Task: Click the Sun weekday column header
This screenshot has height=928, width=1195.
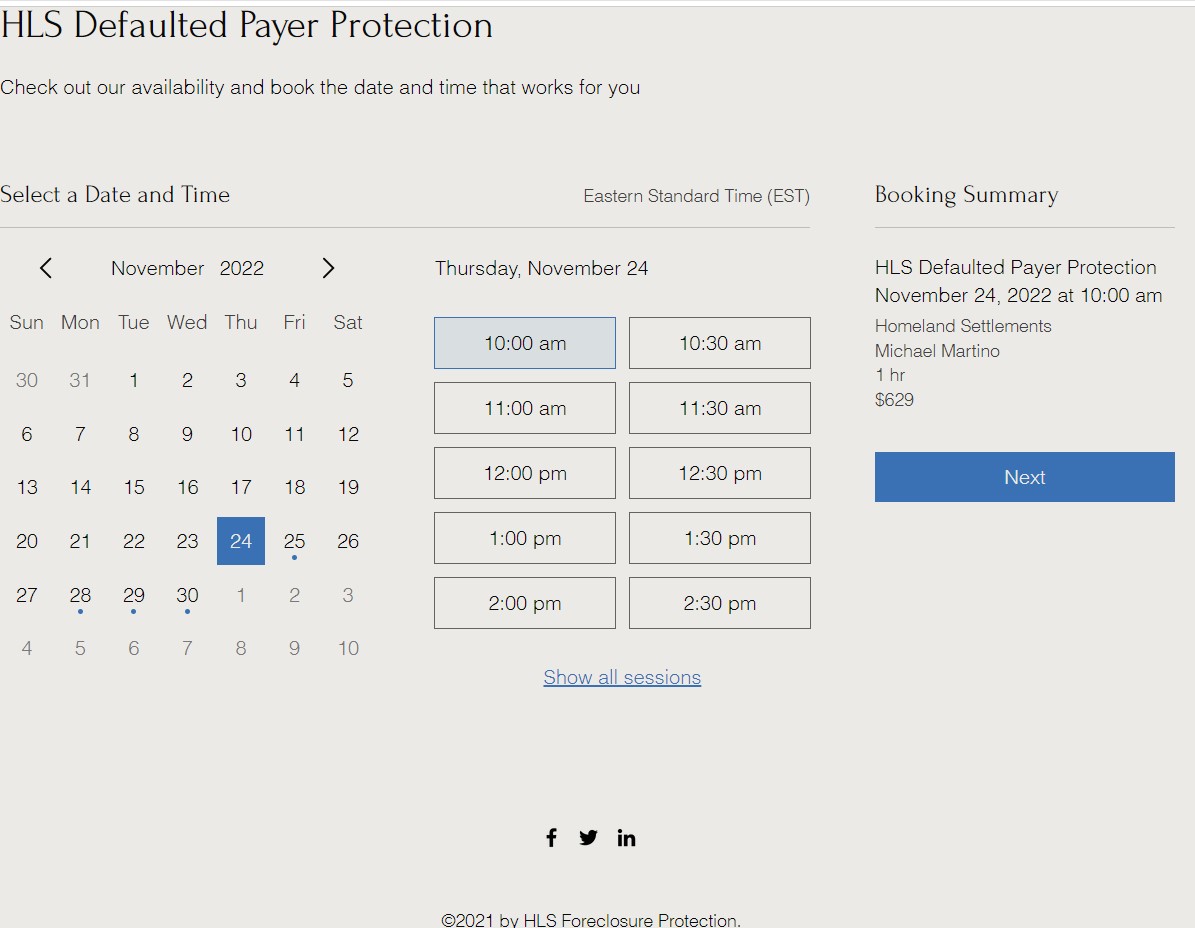Action: click(x=27, y=322)
